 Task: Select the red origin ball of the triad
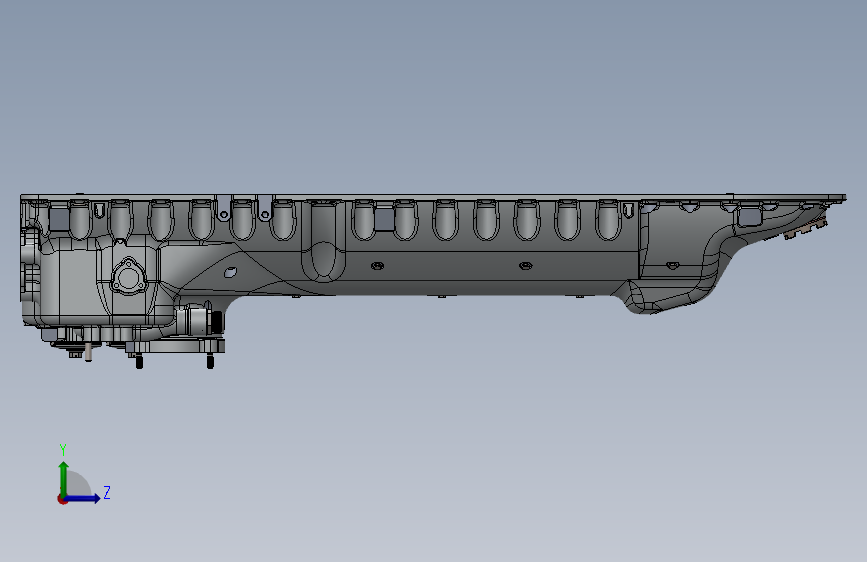(x=62, y=499)
